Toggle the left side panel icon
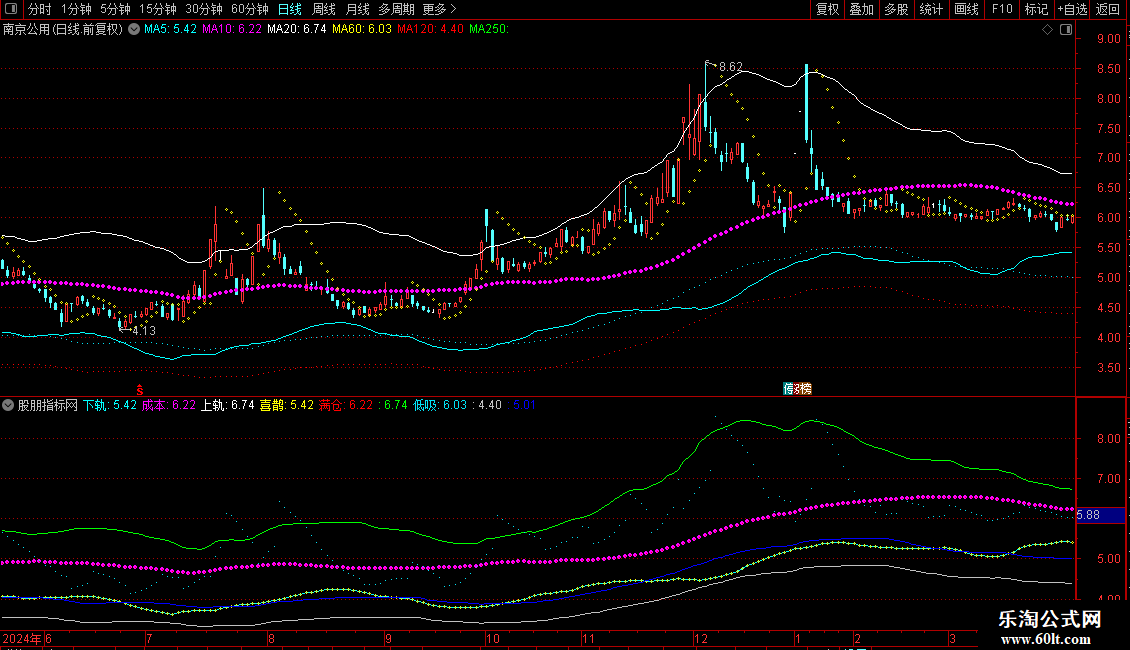The width and height of the screenshot is (1130, 650). [x=11, y=9]
